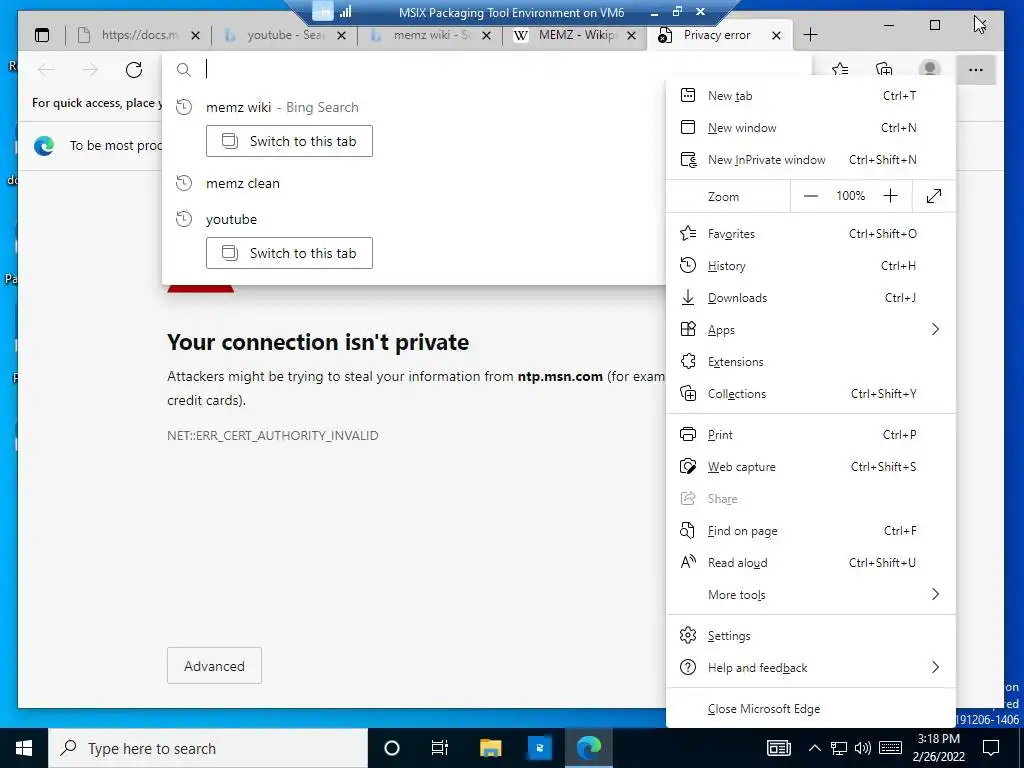The height and width of the screenshot is (768, 1024).
Task: Switch to the MEMZ Wikipedia tab
Action: coord(576,35)
